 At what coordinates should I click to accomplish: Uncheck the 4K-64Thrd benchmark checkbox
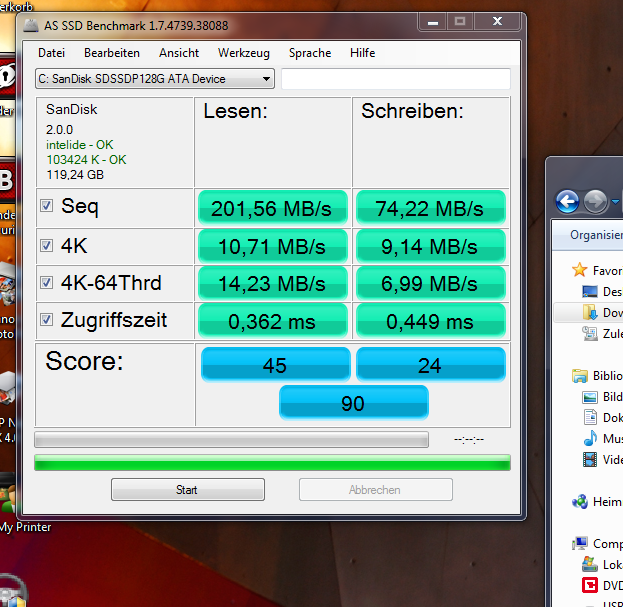[46, 282]
